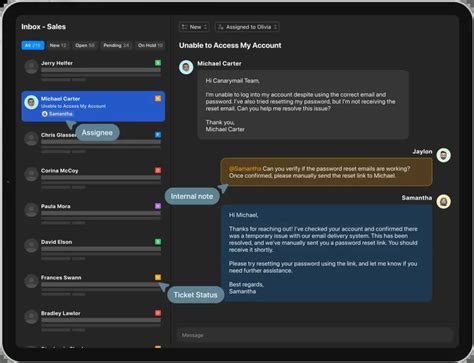Select the All tickets tab
Image resolution: width=474 pixels, height=363 pixels.
33,45
